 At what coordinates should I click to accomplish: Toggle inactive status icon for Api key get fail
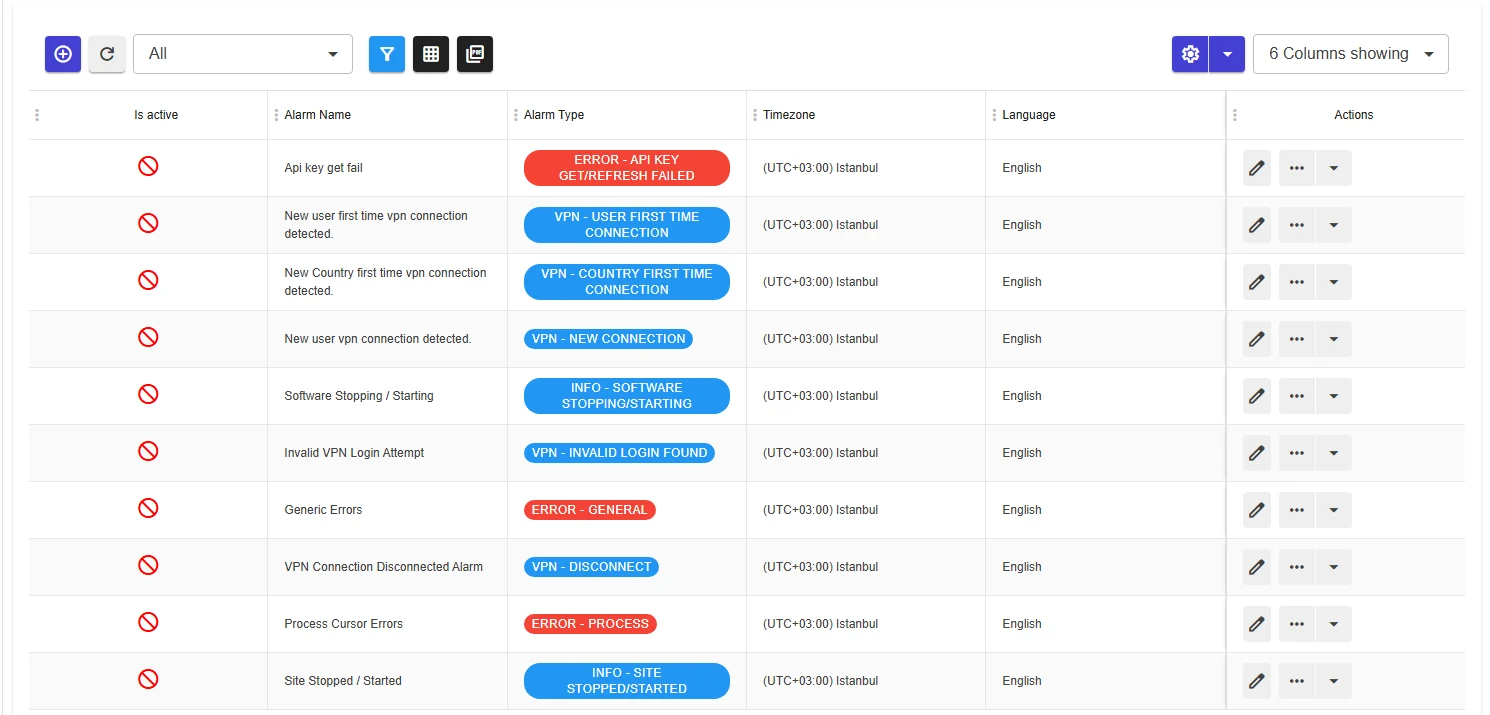tap(148, 166)
